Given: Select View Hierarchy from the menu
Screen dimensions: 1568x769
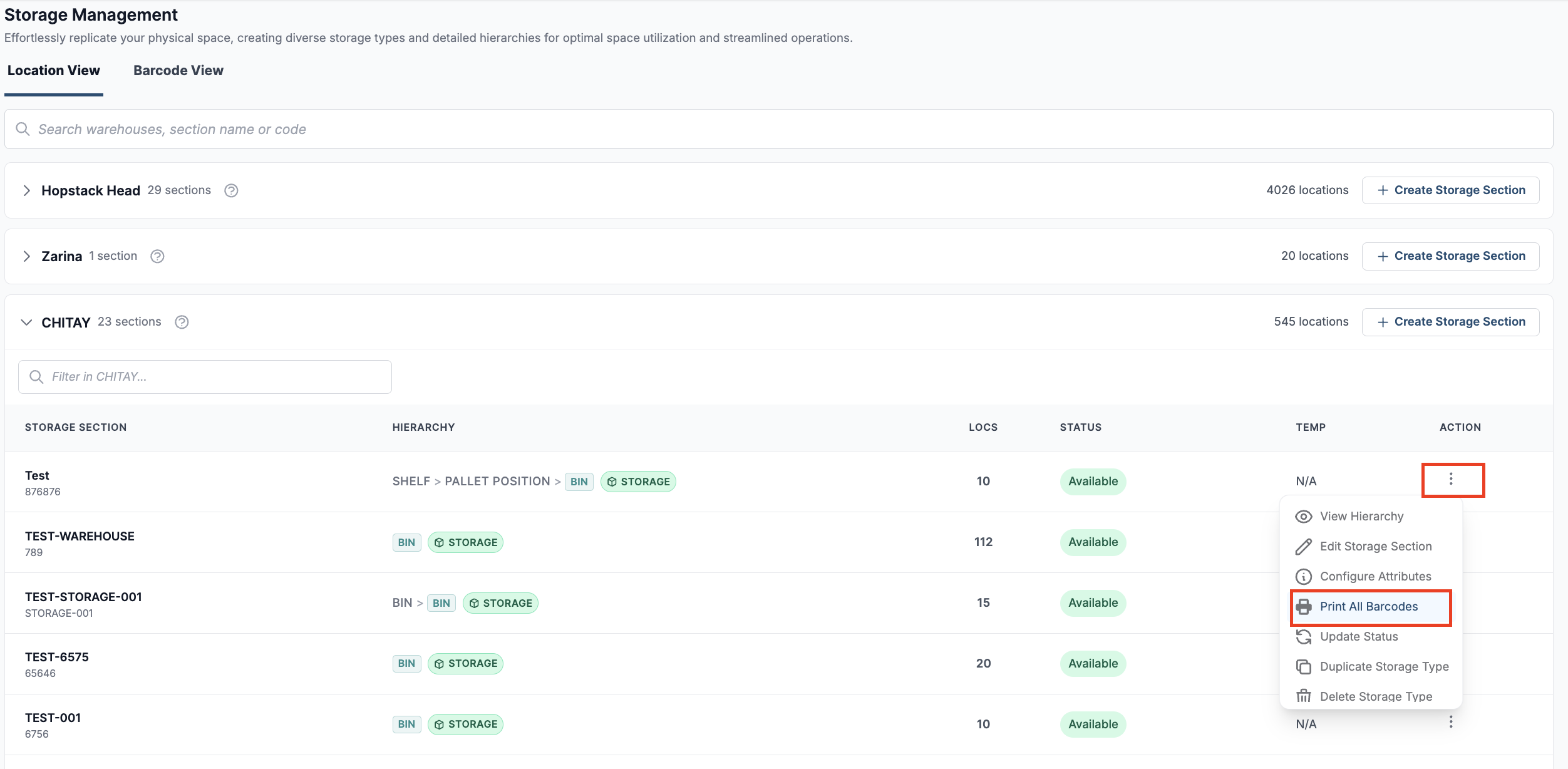Looking at the screenshot, I should pos(1371,516).
